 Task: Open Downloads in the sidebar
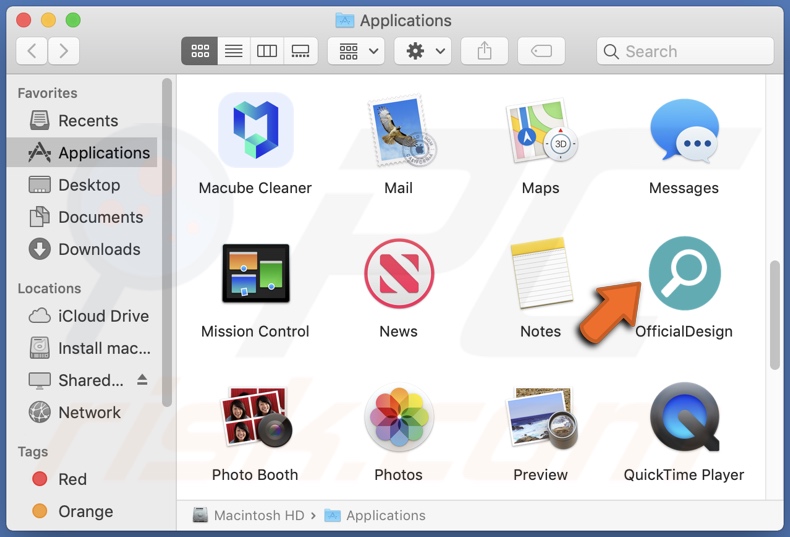pyautogui.click(x=82, y=249)
